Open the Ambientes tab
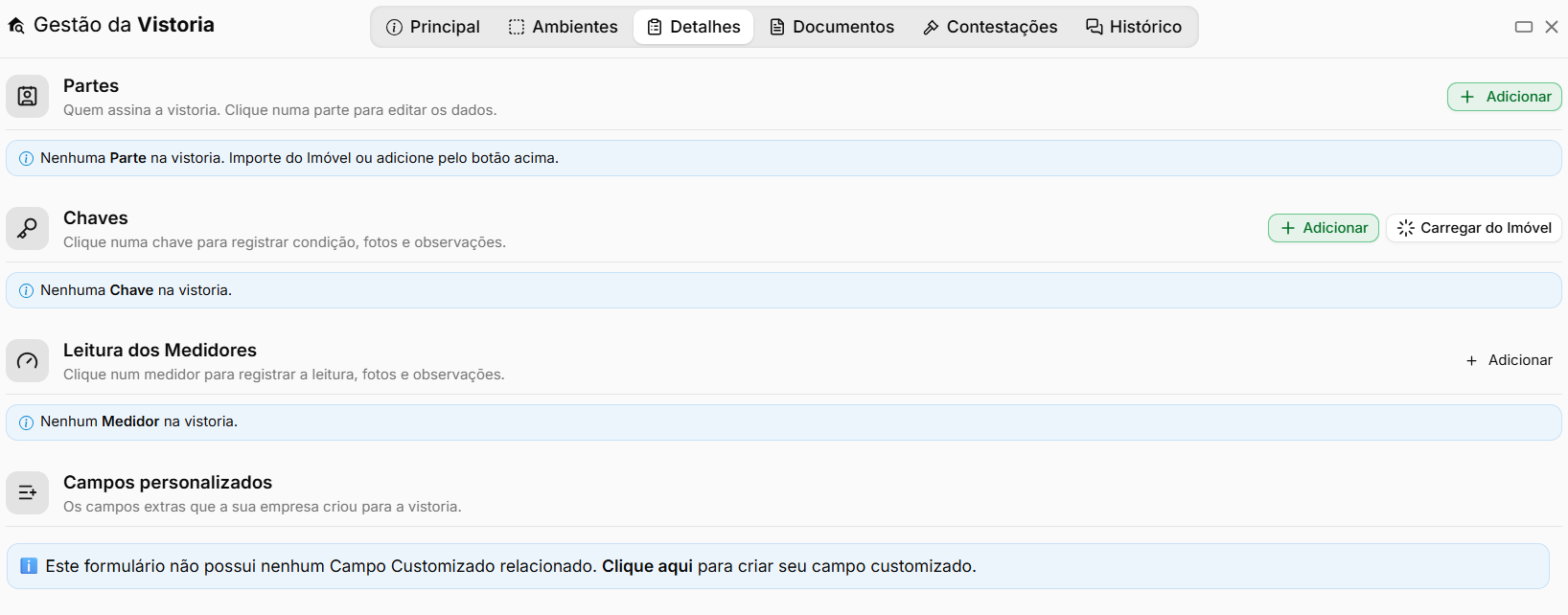The height and width of the screenshot is (615, 1568). [564, 27]
